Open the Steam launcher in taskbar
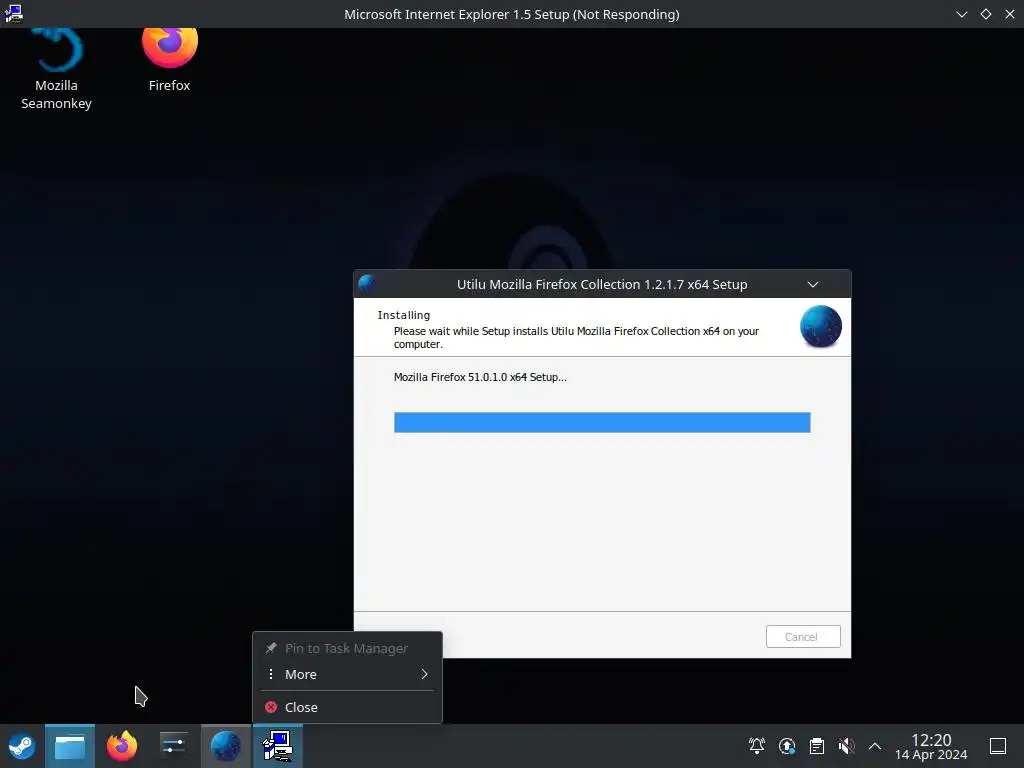The height and width of the screenshot is (768, 1024). point(22,746)
